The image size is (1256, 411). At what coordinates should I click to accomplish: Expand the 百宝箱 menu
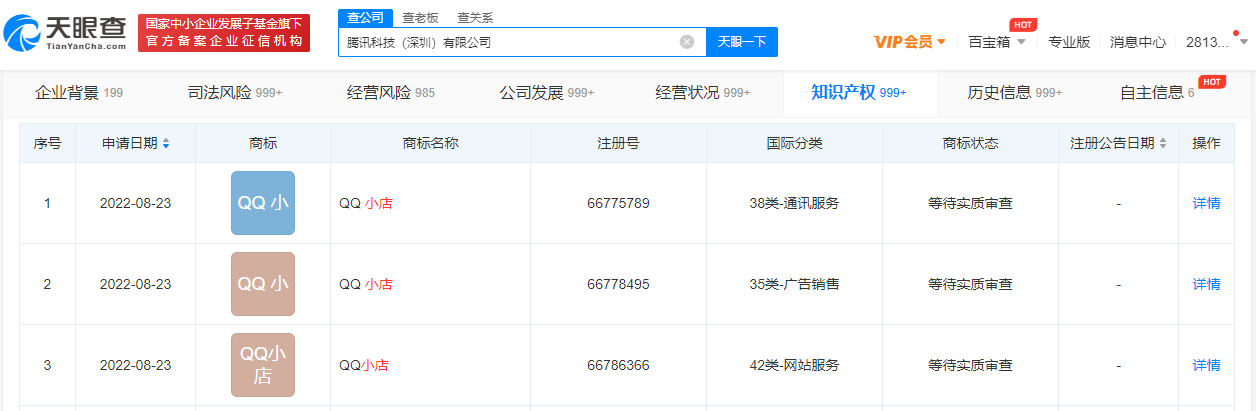[x=997, y=42]
